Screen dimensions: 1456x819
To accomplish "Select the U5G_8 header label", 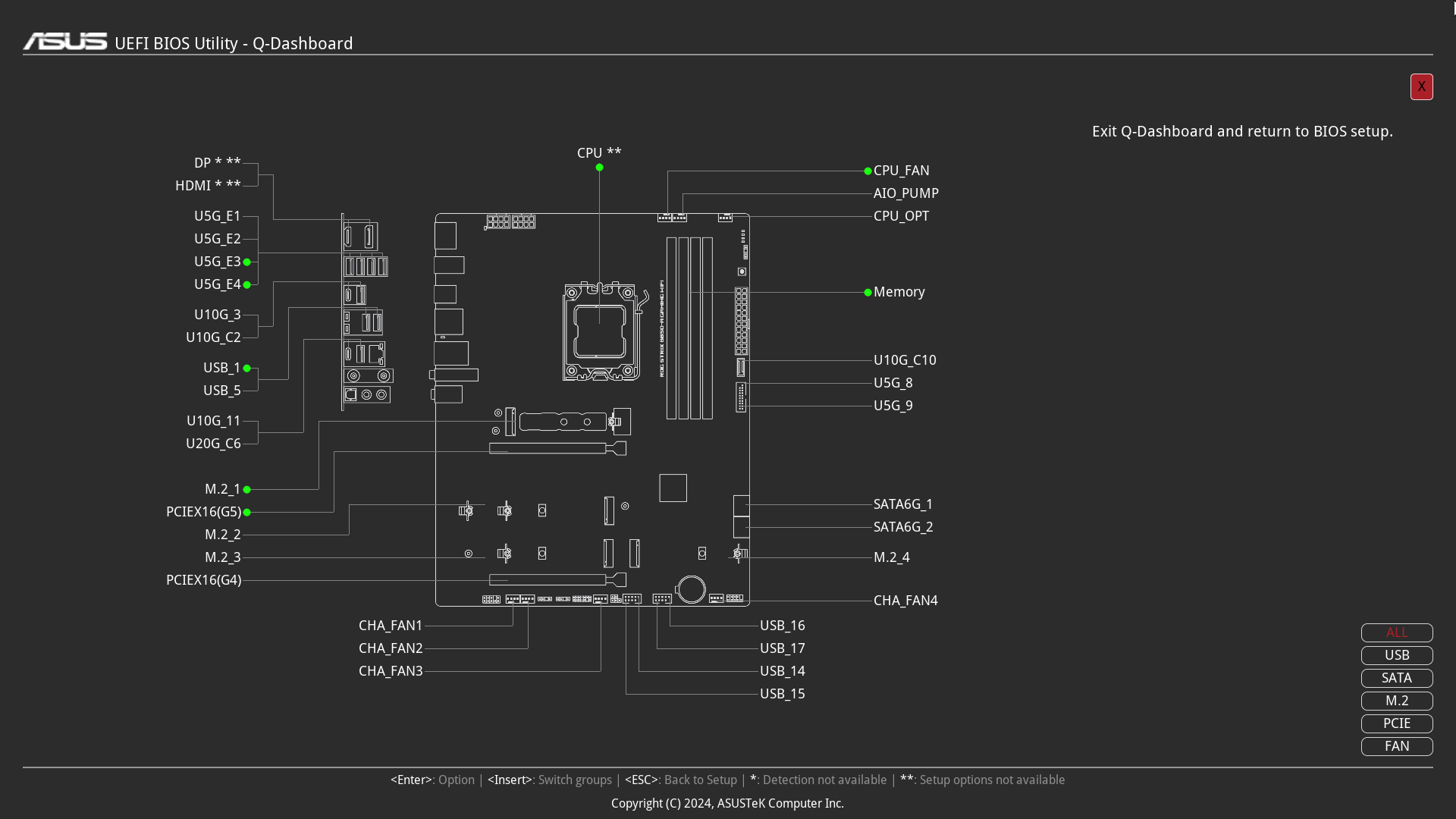I will click(893, 383).
